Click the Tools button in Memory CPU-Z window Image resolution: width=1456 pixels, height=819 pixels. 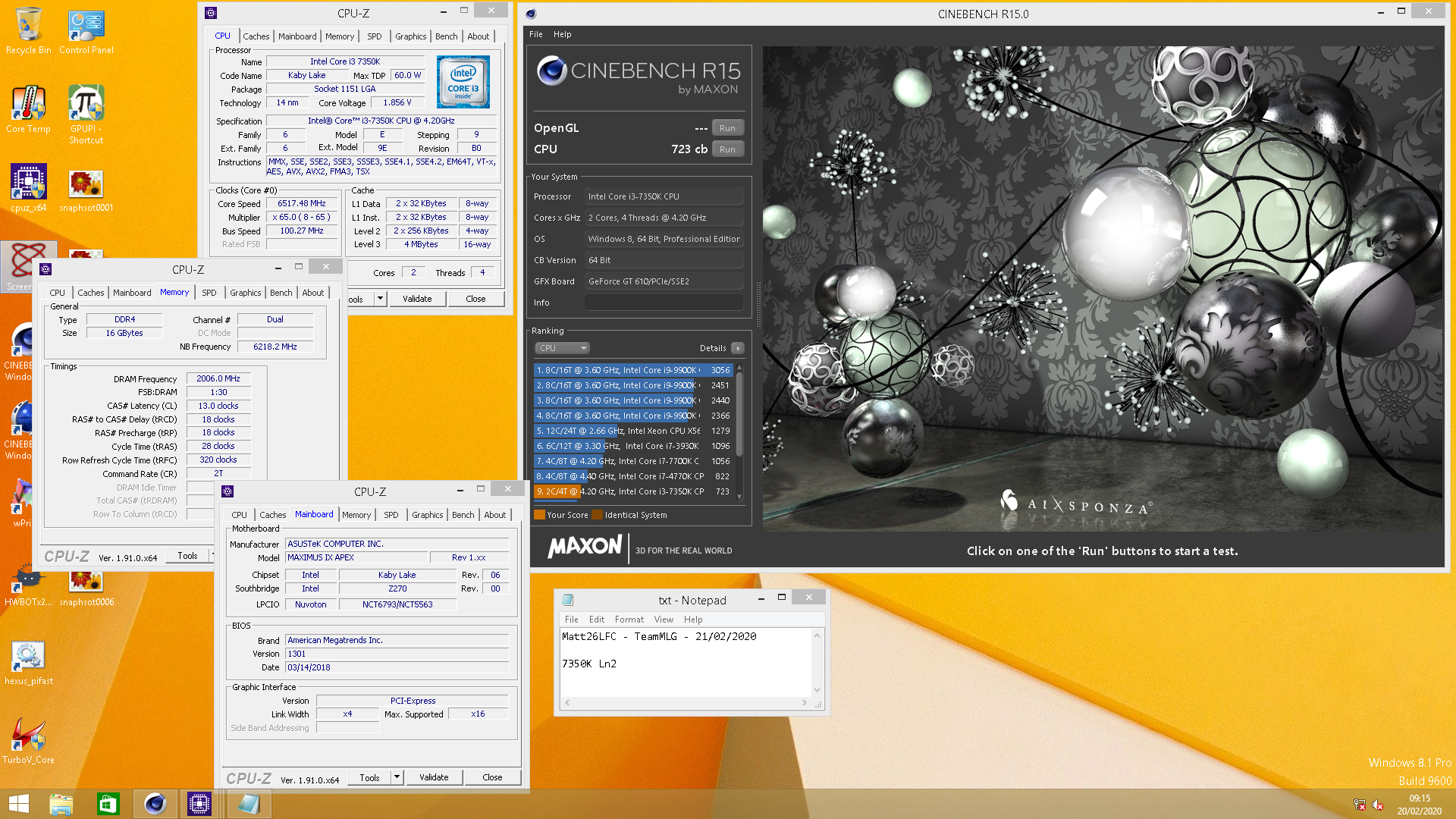(187, 556)
